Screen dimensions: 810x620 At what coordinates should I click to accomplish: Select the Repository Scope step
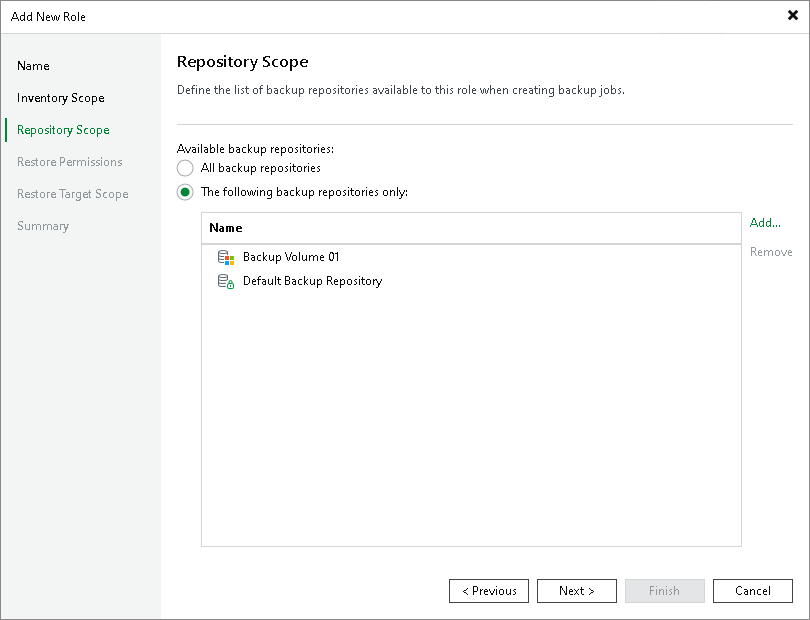[63, 130]
